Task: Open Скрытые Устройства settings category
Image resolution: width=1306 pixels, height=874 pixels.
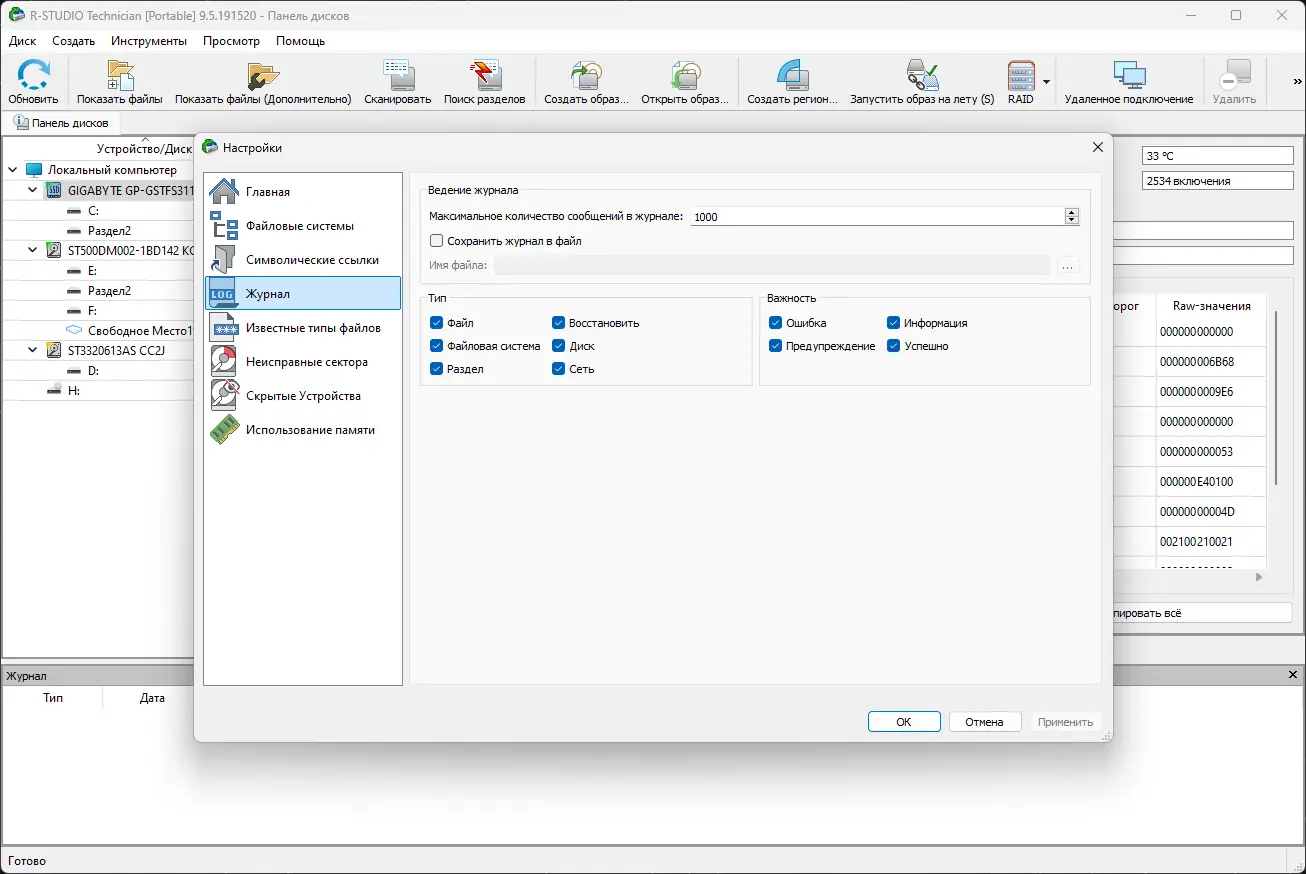Action: (302, 395)
